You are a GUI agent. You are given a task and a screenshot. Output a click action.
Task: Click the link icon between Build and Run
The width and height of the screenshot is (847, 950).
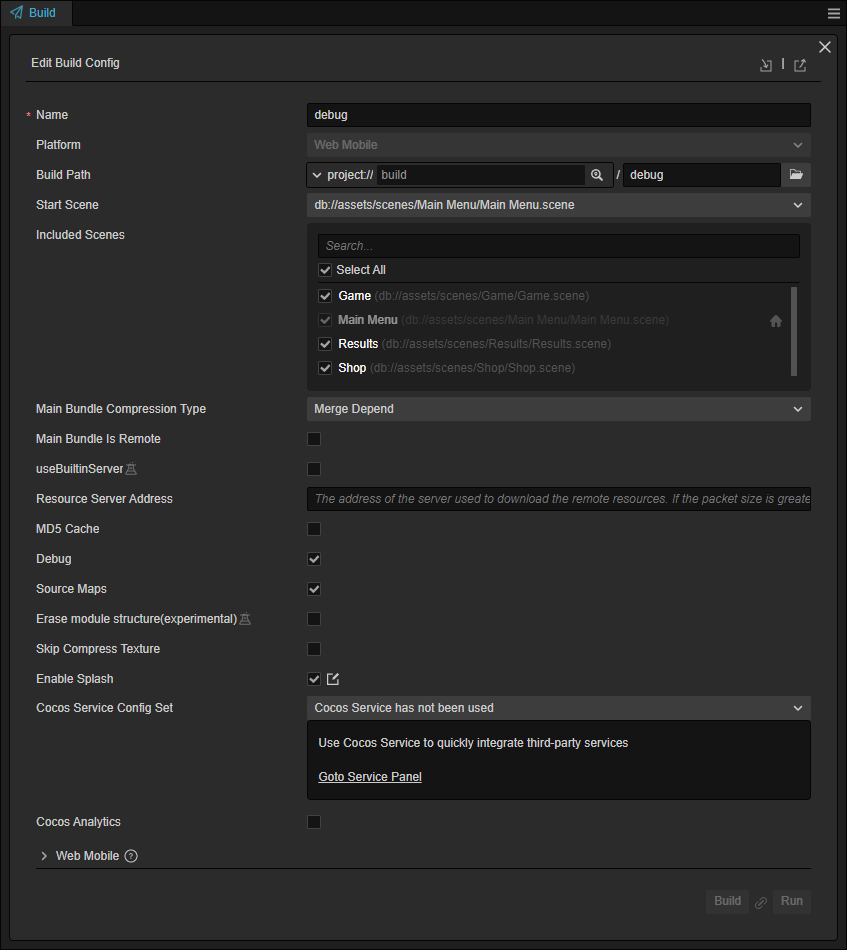coord(761,902)
